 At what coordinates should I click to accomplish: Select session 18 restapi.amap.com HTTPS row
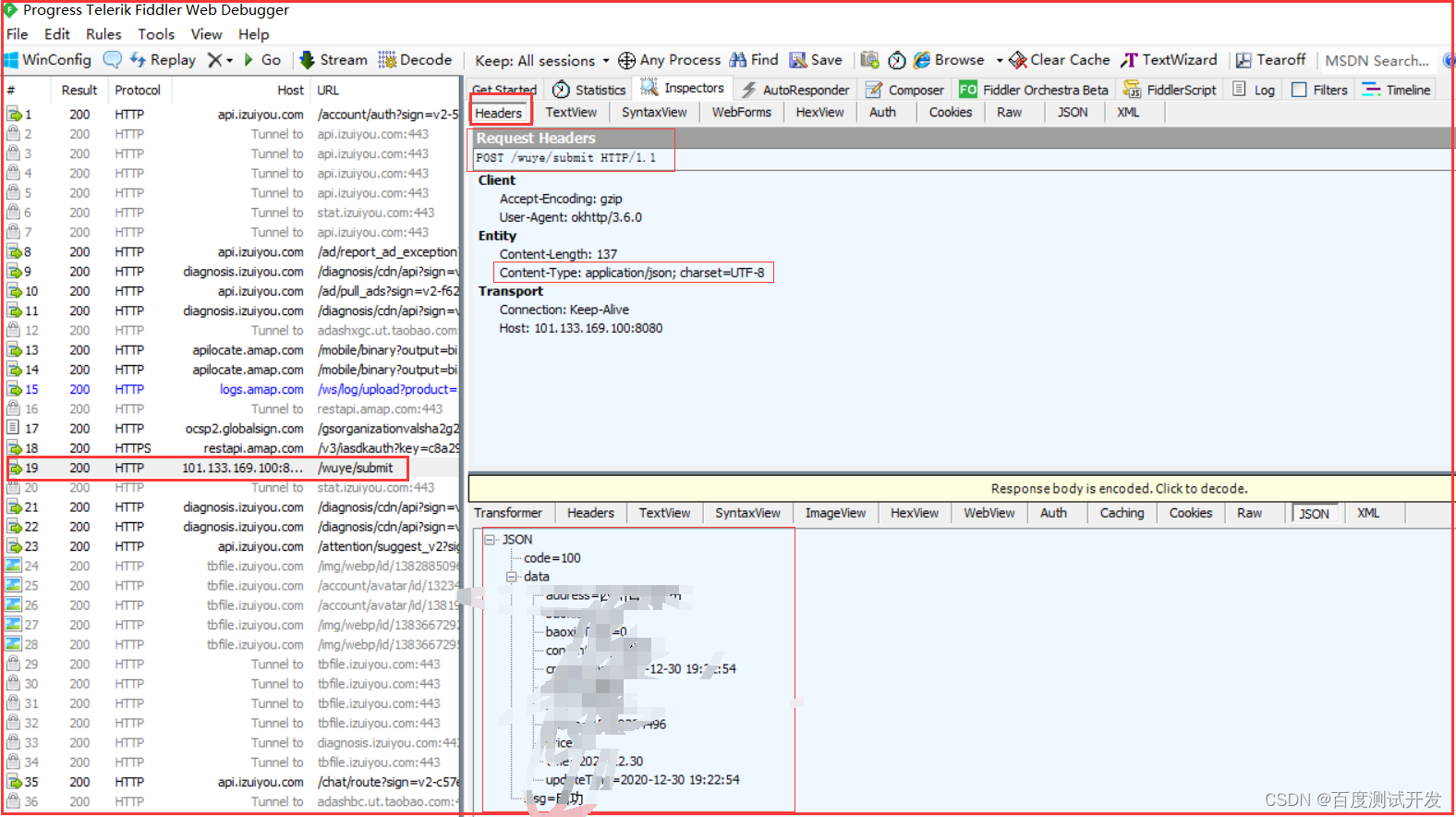(x=233, y=448)
